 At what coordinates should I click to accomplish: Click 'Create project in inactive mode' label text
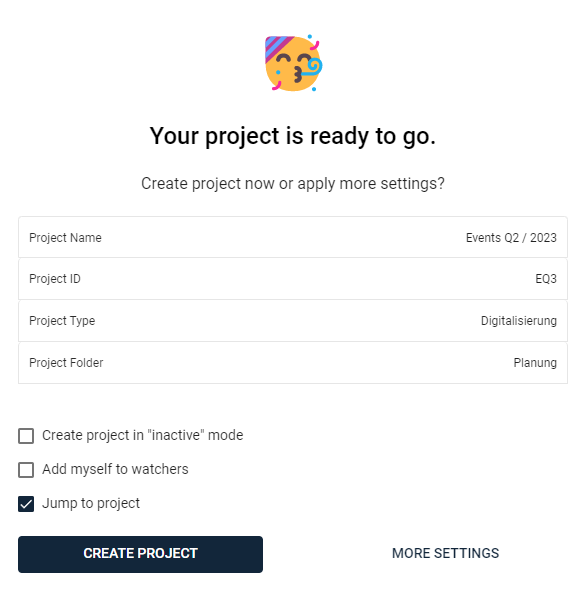click(x=143, y=435)
